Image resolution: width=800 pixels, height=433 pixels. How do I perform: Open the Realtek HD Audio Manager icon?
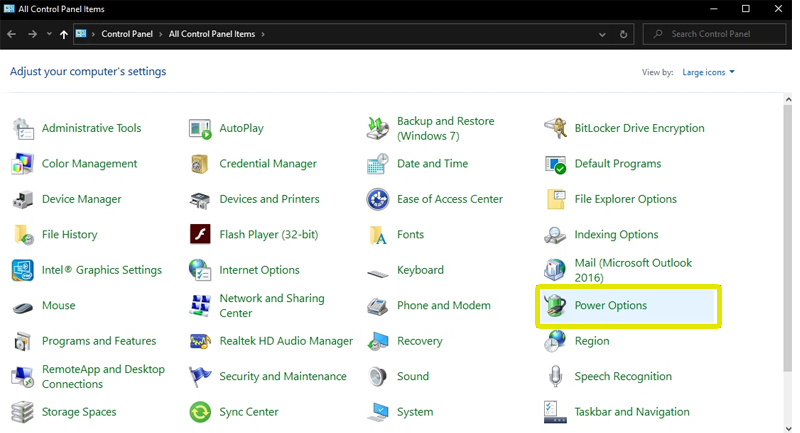[200, 341]
